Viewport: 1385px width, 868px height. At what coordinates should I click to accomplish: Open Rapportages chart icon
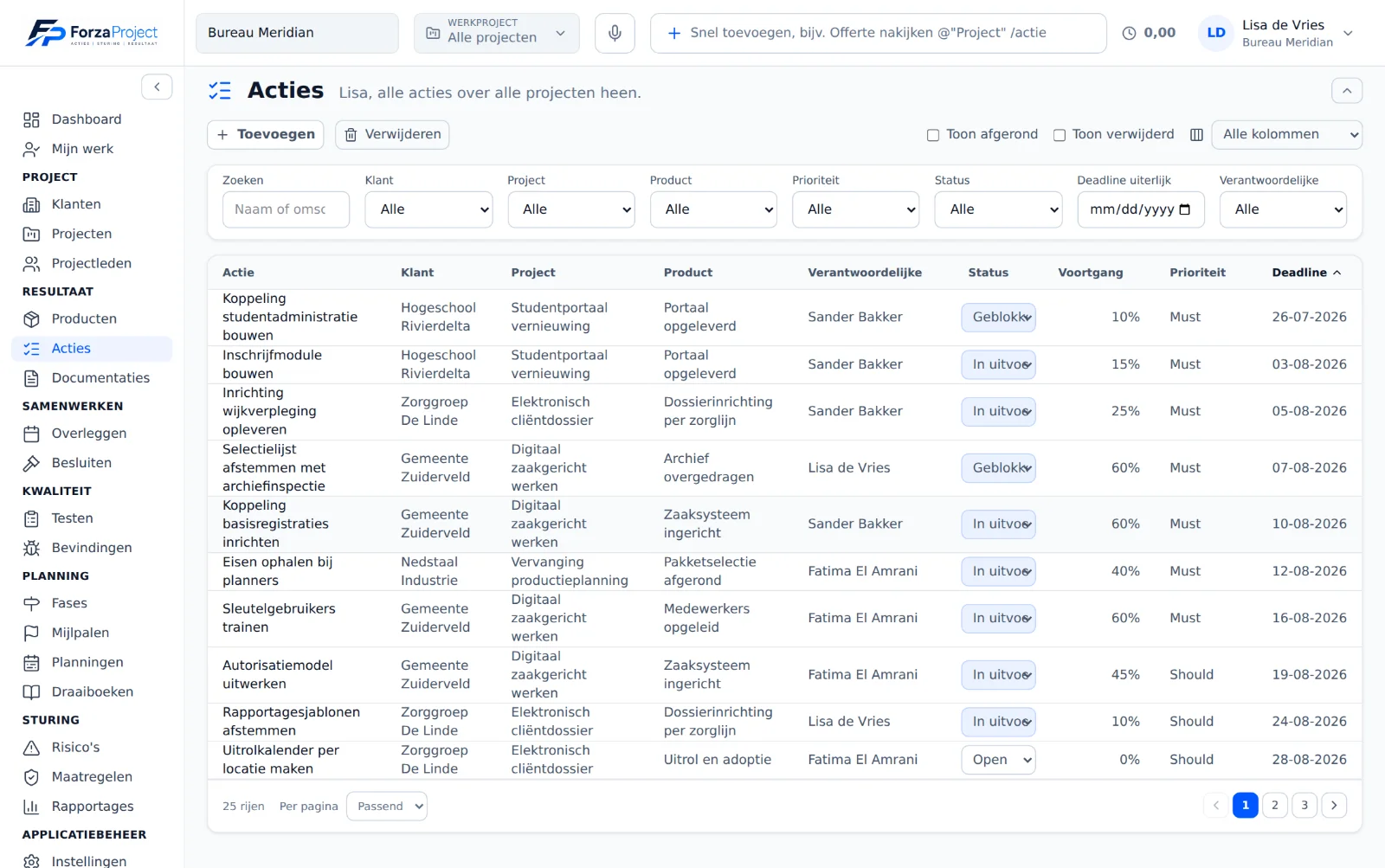tap(31, 806)
